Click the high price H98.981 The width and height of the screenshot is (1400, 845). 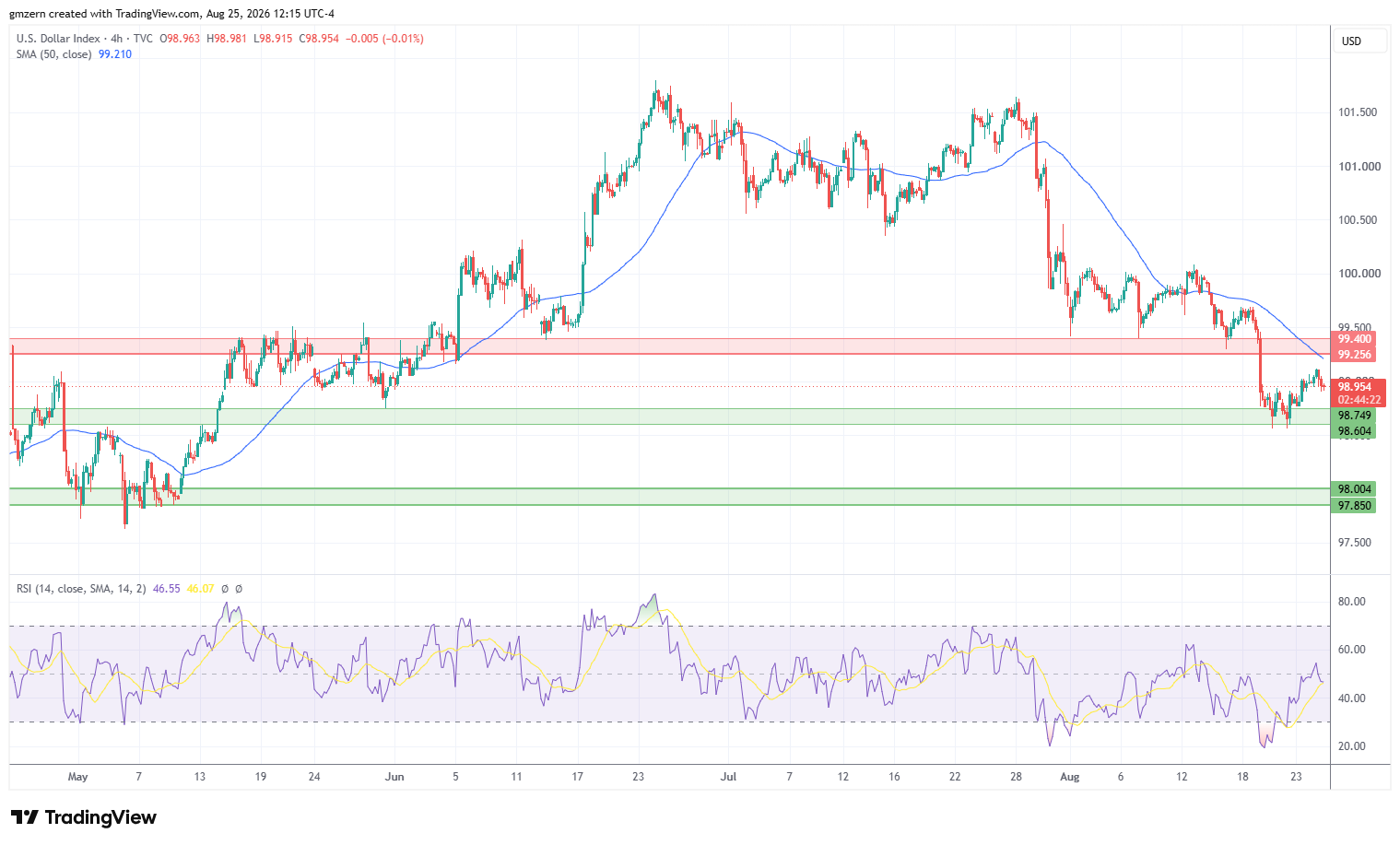coord(227,39)
